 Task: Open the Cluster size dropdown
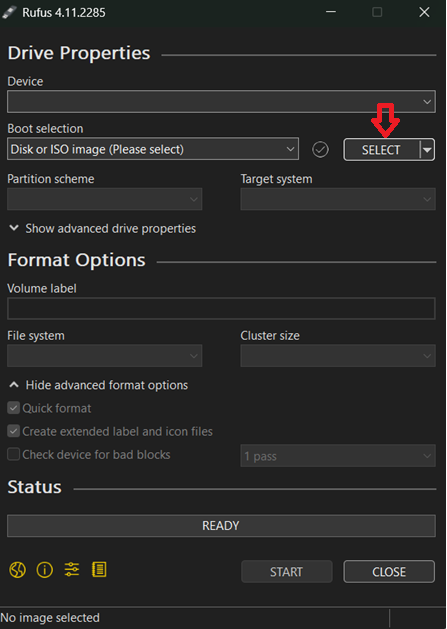tap(338, 355)
